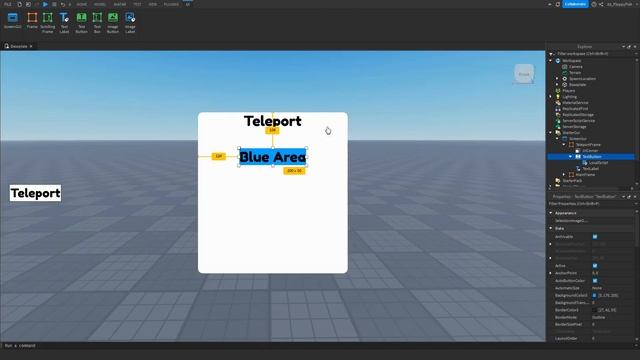Click the Teleport button at left of viewport

pyautogui.click(x=36, y=193)
